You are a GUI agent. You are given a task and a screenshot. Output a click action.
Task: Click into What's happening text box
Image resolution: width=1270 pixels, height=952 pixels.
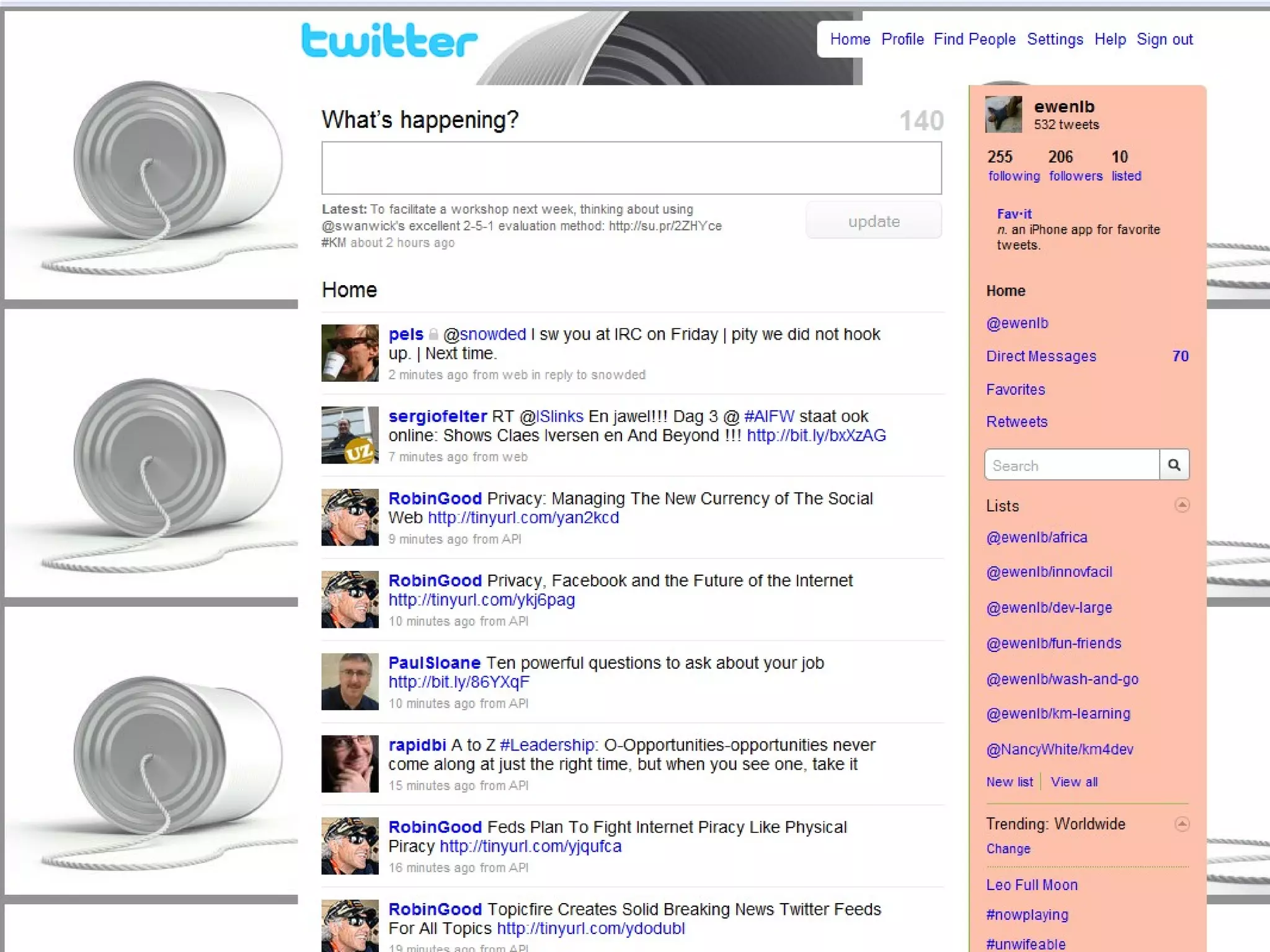pyautogui.click(x=631, y=168)
